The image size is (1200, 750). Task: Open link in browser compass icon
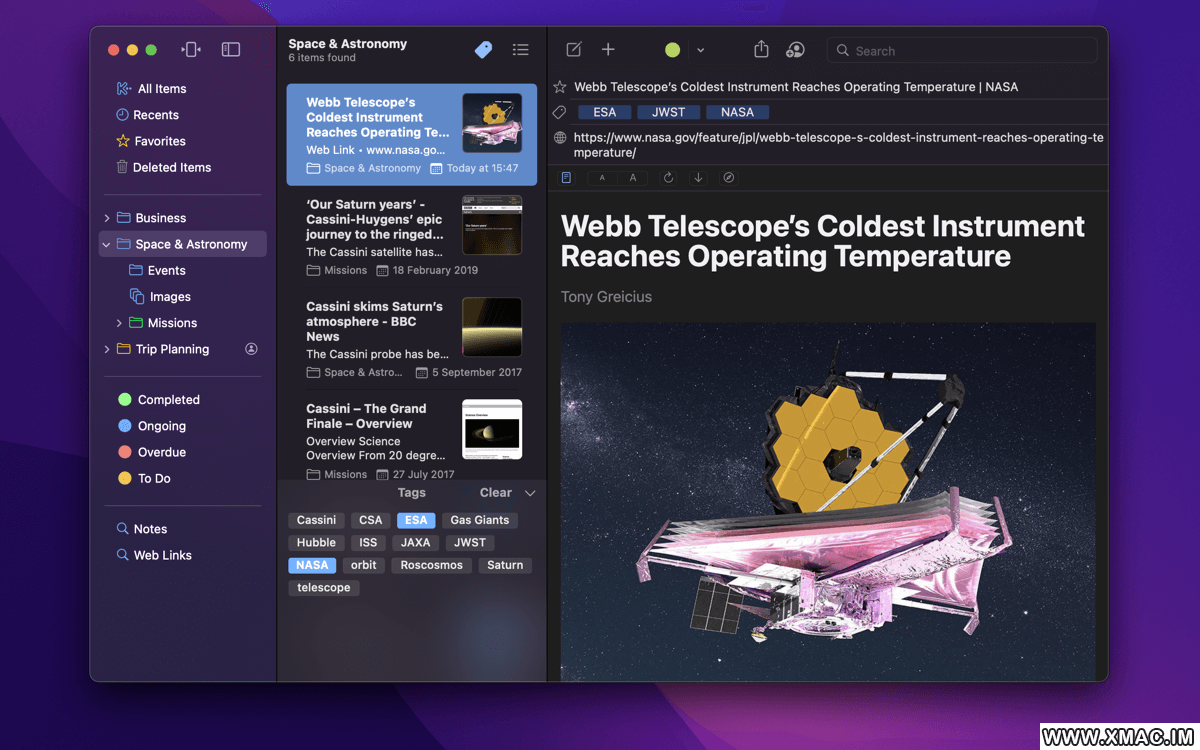729,178
